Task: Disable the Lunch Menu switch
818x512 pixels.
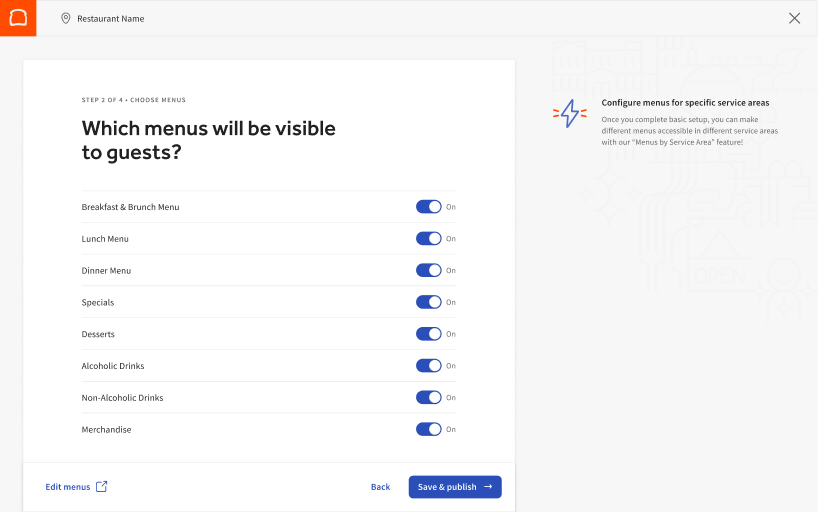Action: pos(428,239)
